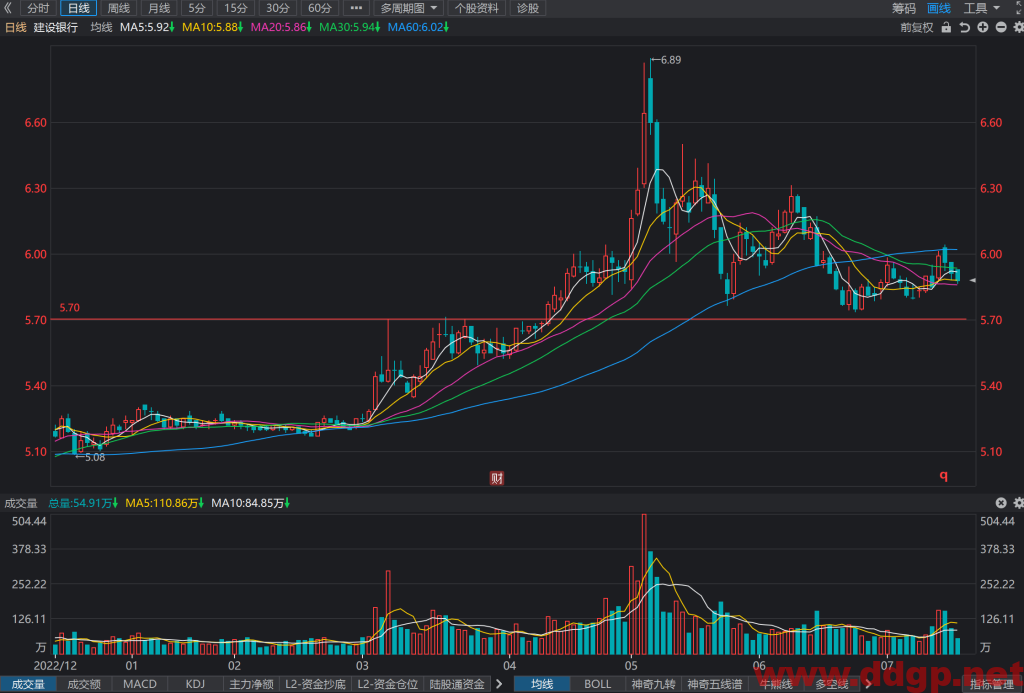This screenshot has height=693, width=1024.
Task: Open the 月线 monthly chart
Action: [159, 8]
